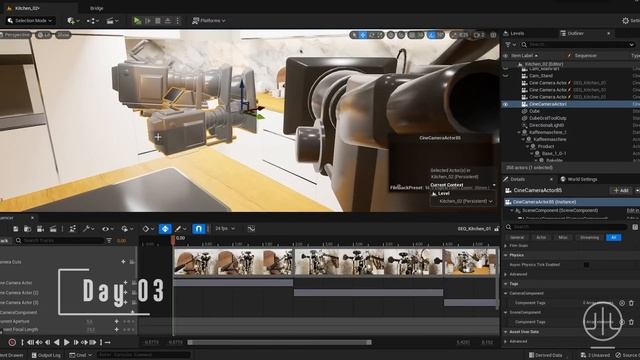Collapse the Tags section
Image resolution: width=640 pixels, height=360 pixels.
coord(506,284)
